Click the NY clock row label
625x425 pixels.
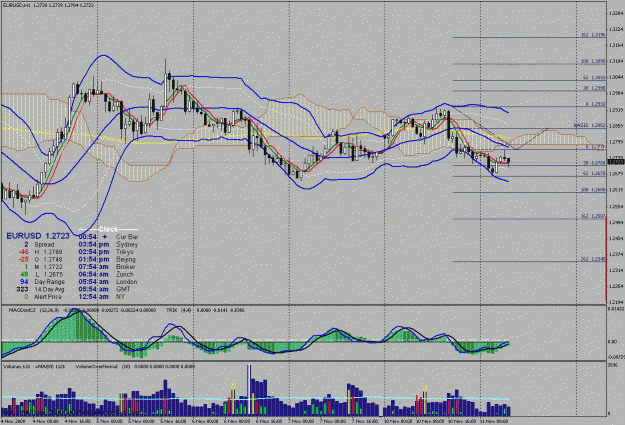(120, 297)
